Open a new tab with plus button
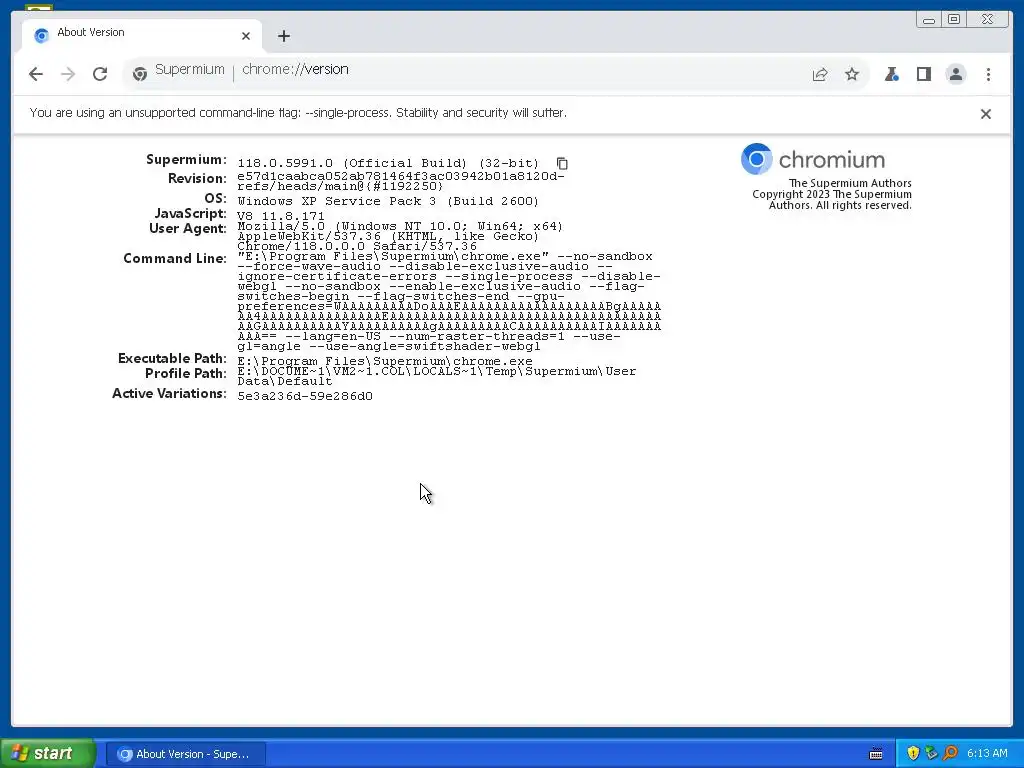Image resolution: width=1024 pixels, height=768 pixels. click(x=283, y=36)
